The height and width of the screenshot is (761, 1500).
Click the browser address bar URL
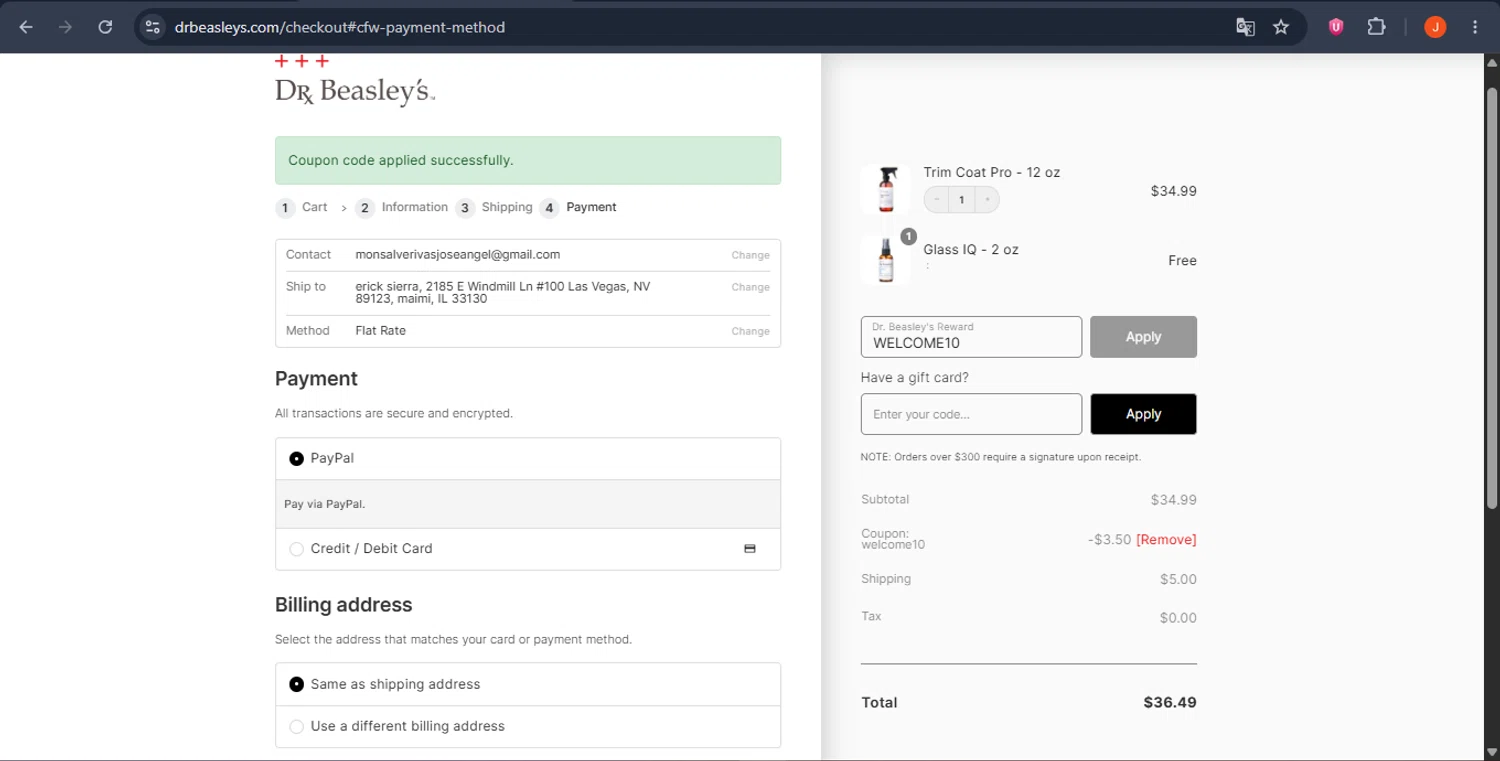[x=340, y=27]
